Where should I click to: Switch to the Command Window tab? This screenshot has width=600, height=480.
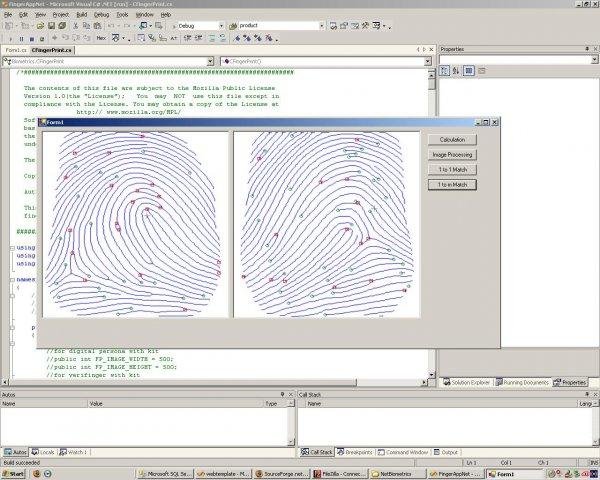(403, 452)
